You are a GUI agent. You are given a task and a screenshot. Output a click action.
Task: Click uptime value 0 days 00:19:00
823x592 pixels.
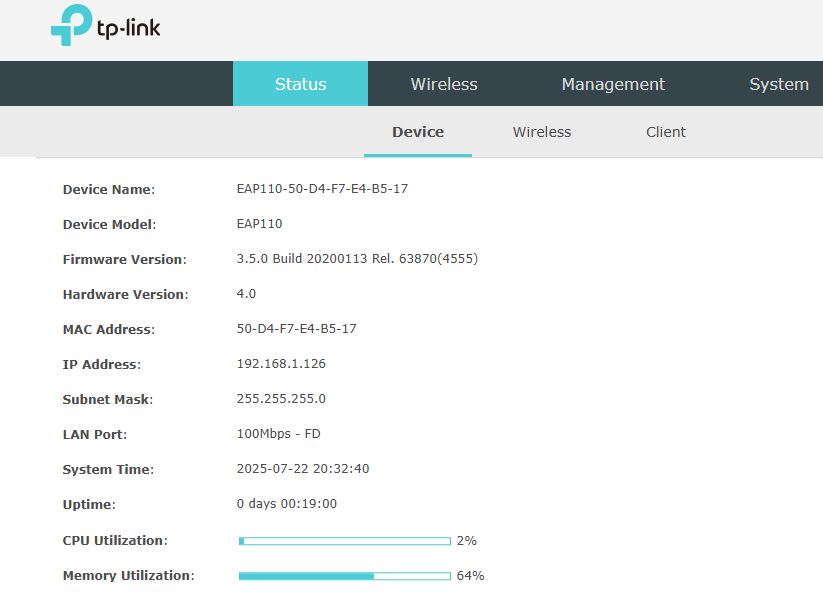click(x=287, y=504)
